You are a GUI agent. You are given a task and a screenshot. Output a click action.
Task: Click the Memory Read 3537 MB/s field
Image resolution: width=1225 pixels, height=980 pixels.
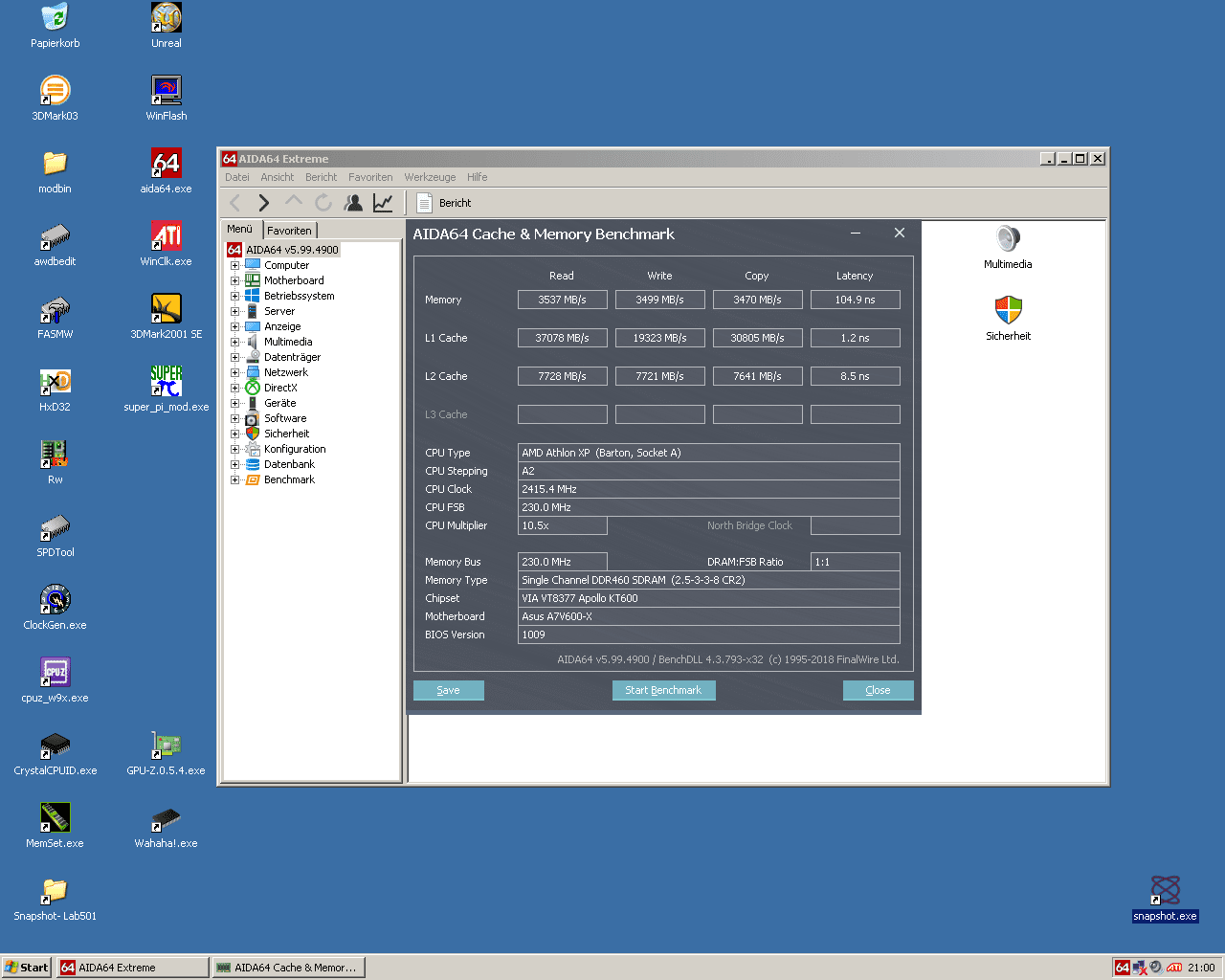click(562, 300)
